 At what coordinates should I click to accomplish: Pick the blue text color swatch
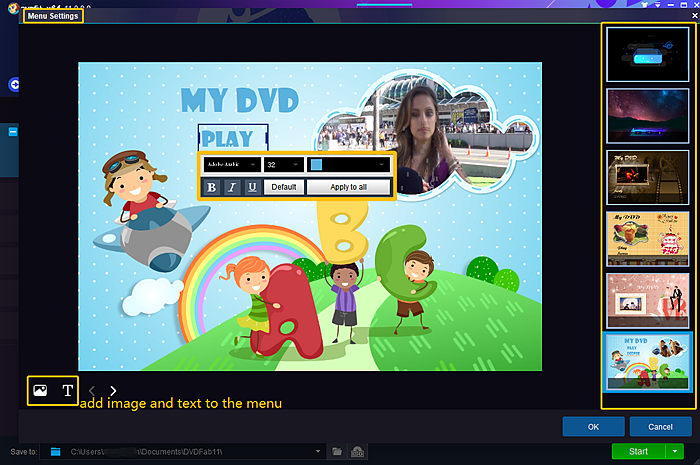click(316, 164)
